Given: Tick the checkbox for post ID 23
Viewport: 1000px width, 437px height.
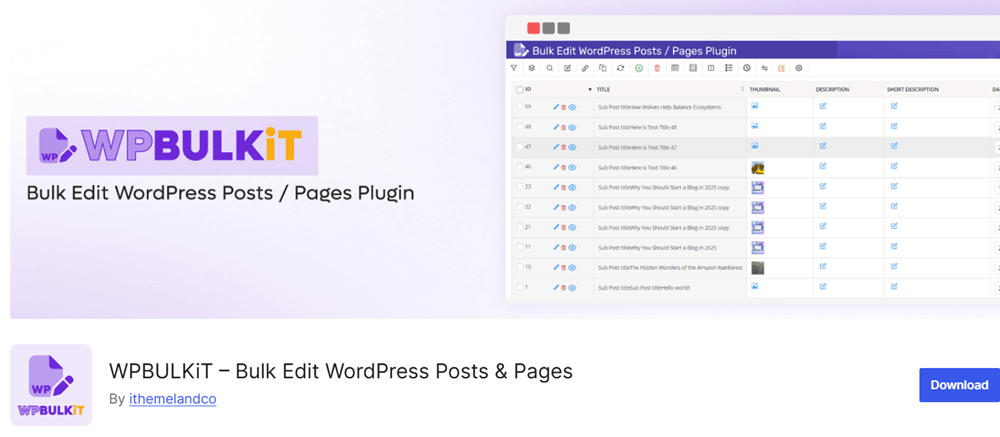Looking at the screenshot, I should pos(519,187).
